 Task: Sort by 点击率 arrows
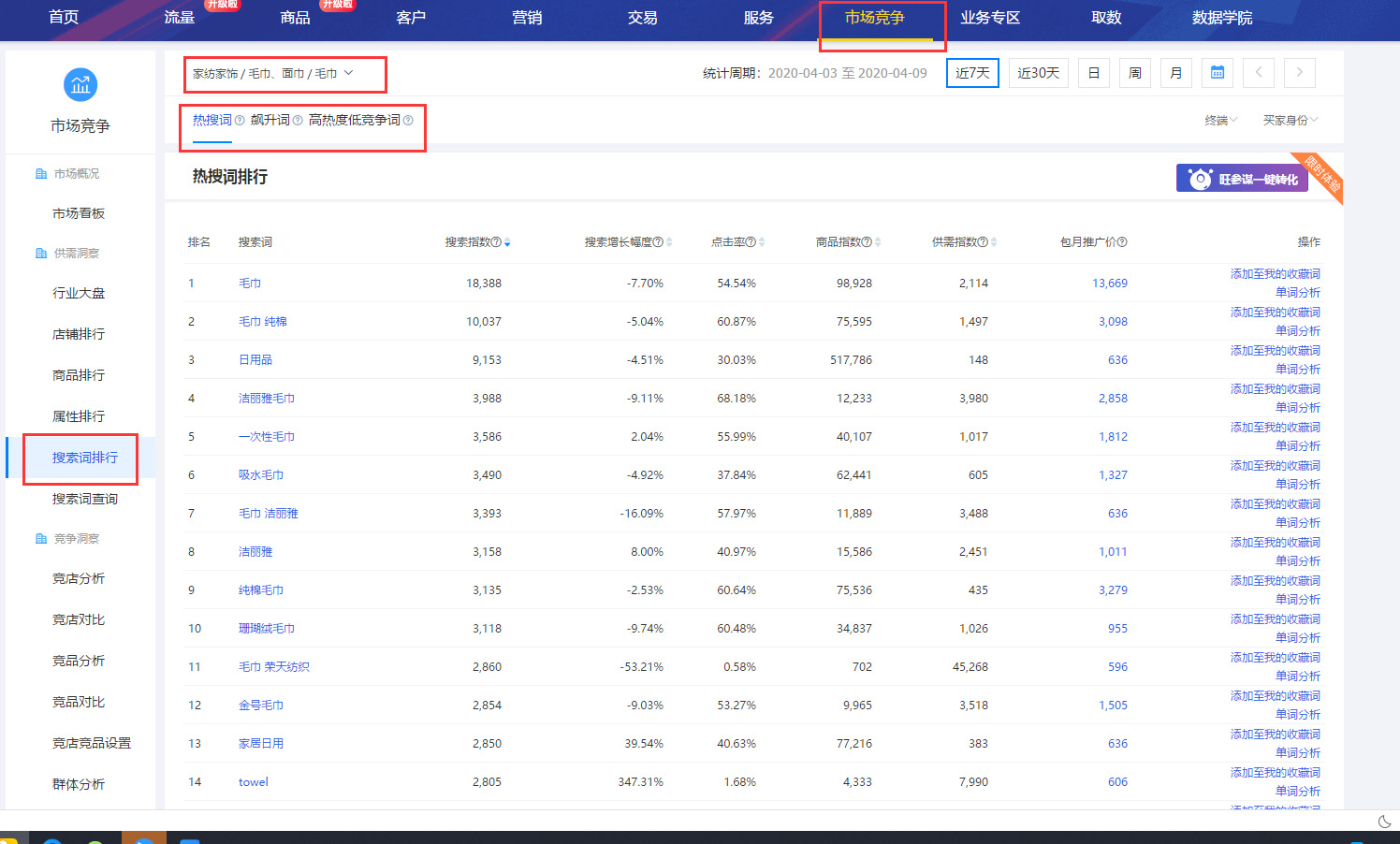(x=762, y=242)
